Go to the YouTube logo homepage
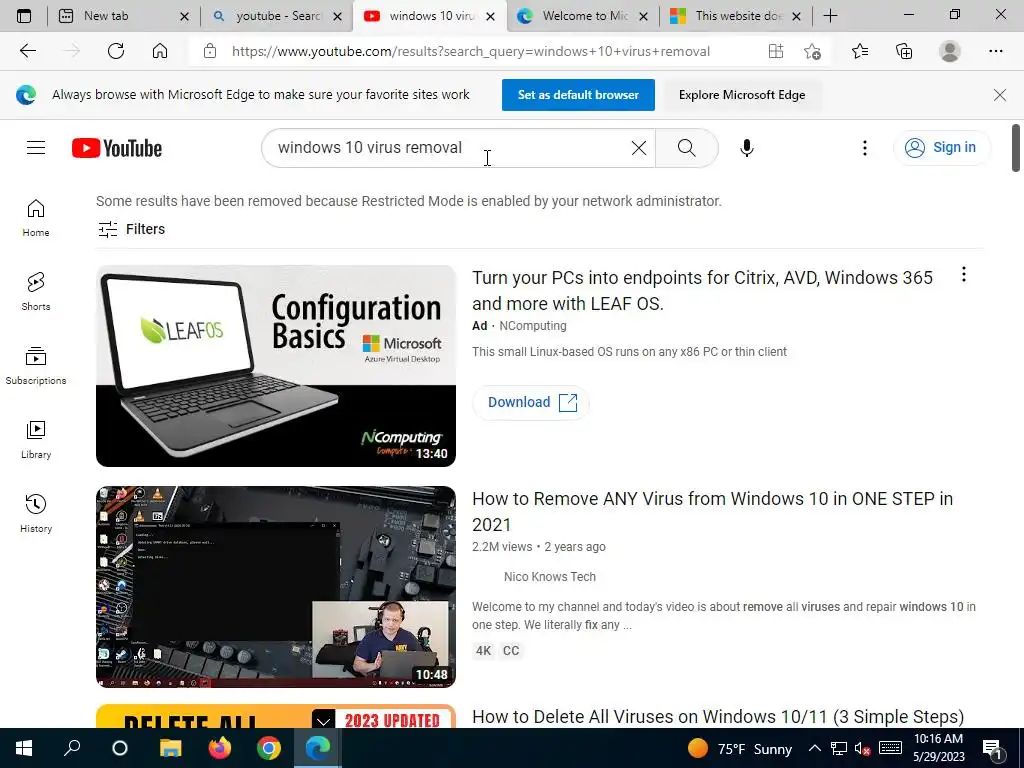The width and height of the screenshot is (1024, 768). pos(117,148)
